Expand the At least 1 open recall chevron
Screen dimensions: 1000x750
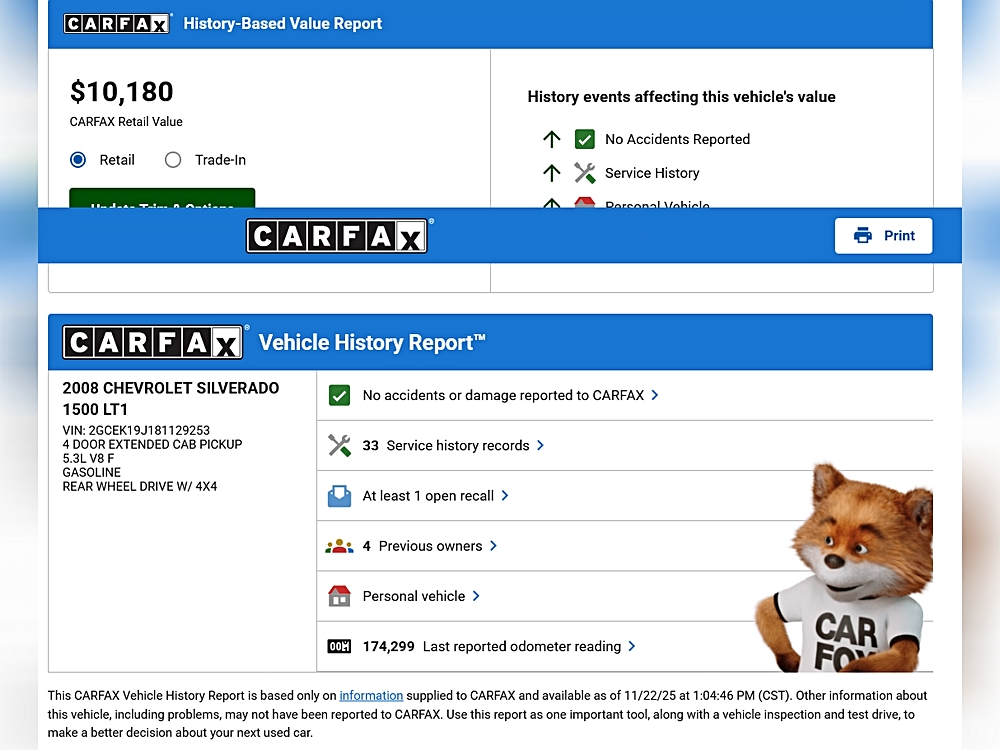tap(505, 496)
